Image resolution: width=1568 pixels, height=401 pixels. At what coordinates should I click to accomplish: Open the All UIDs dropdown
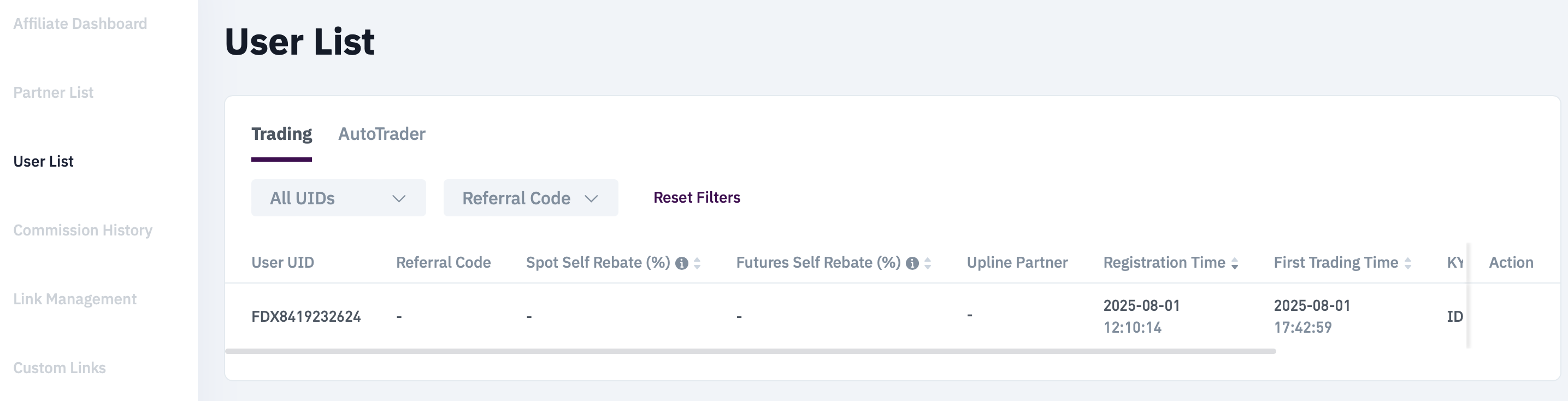click(338, 198)
